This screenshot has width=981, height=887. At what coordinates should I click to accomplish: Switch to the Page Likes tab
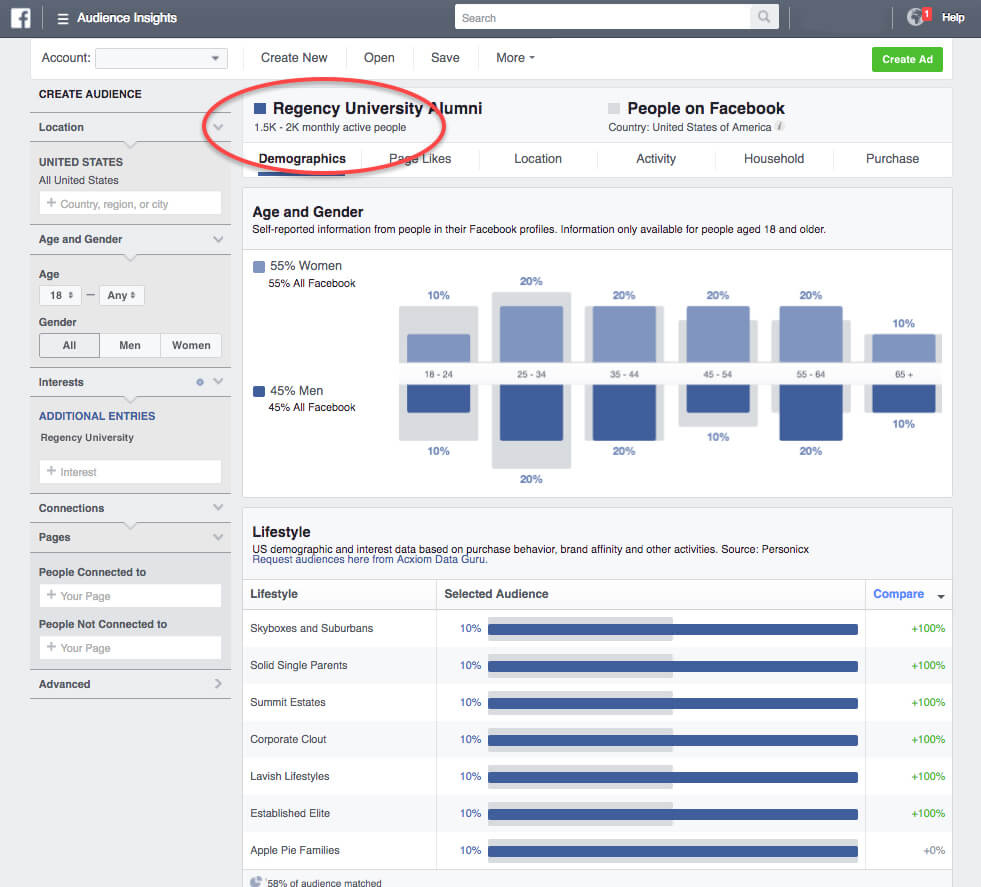(419, 158)
